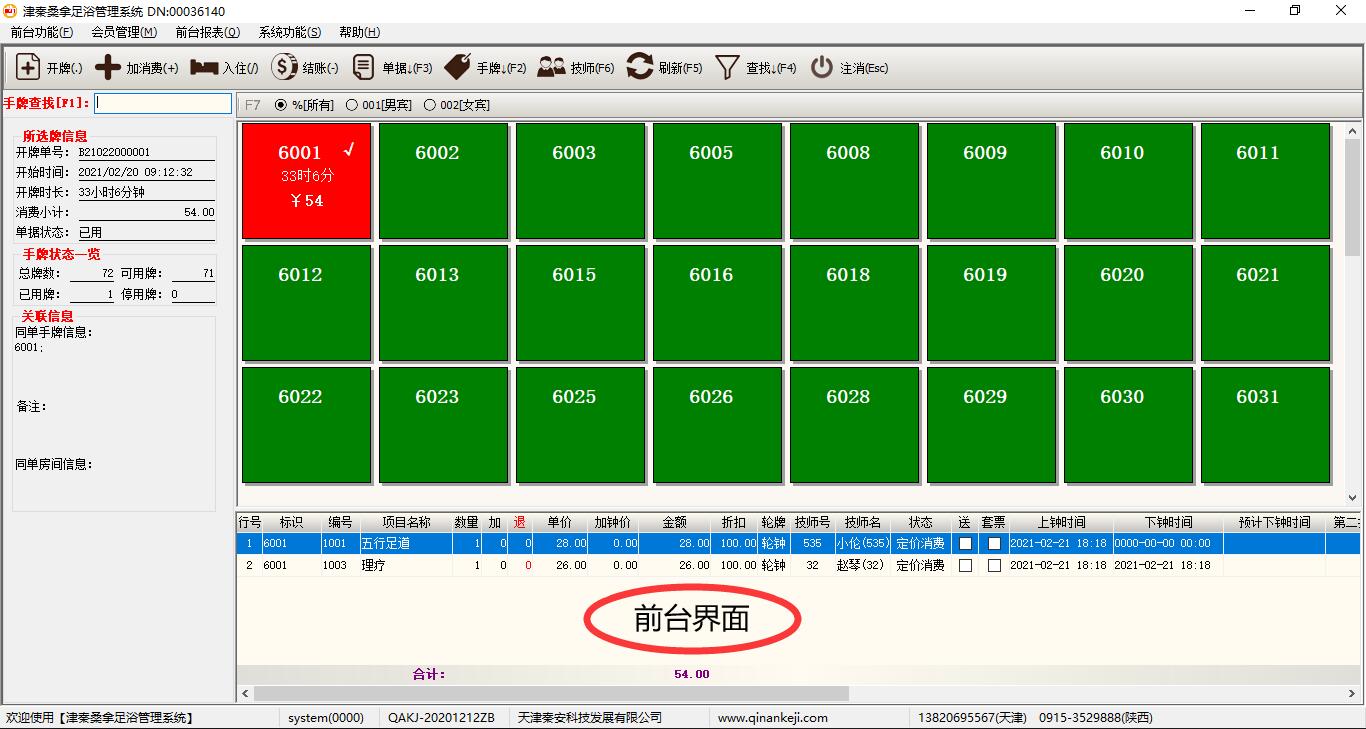This screenshot has height=729, width=1366.
Task: Select the red occupied card 6001
Action: (x=306, y=181)
